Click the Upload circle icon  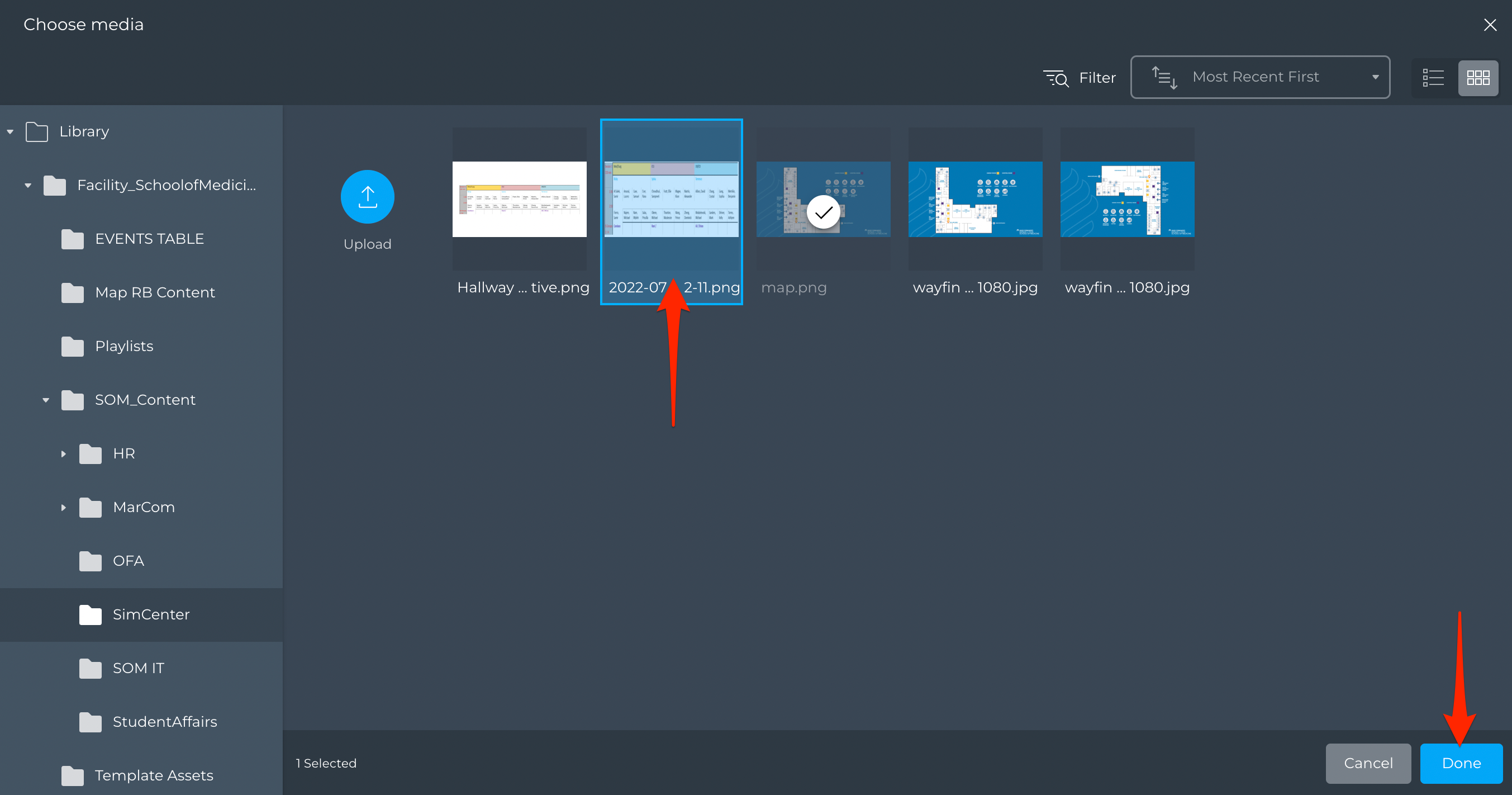(368, 197)
